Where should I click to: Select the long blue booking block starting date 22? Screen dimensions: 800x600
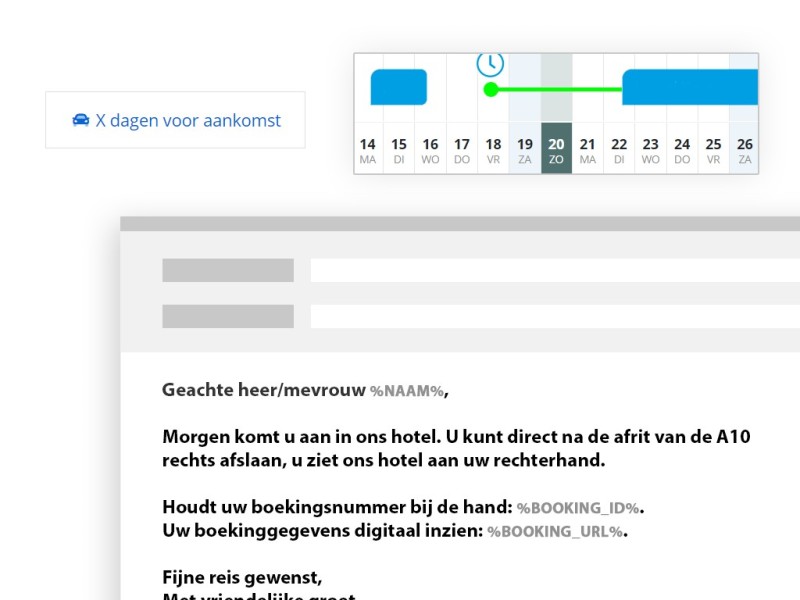click(690, 87)
